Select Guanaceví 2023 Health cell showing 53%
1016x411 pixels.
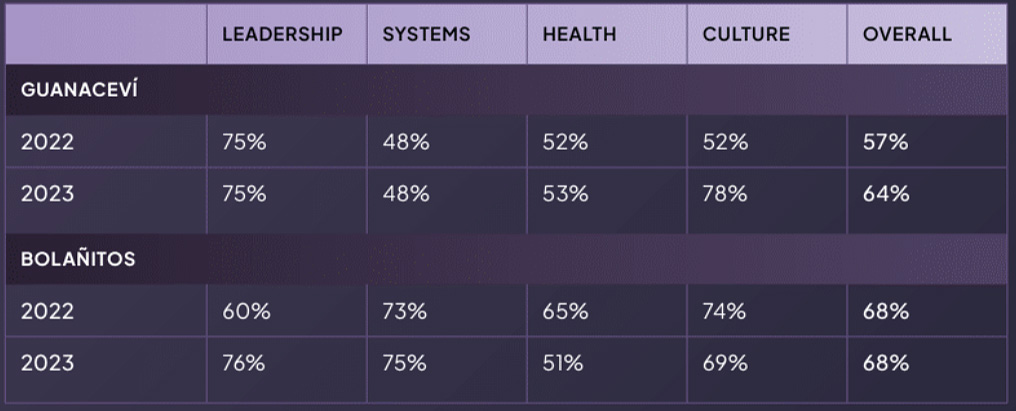[565, 194]
